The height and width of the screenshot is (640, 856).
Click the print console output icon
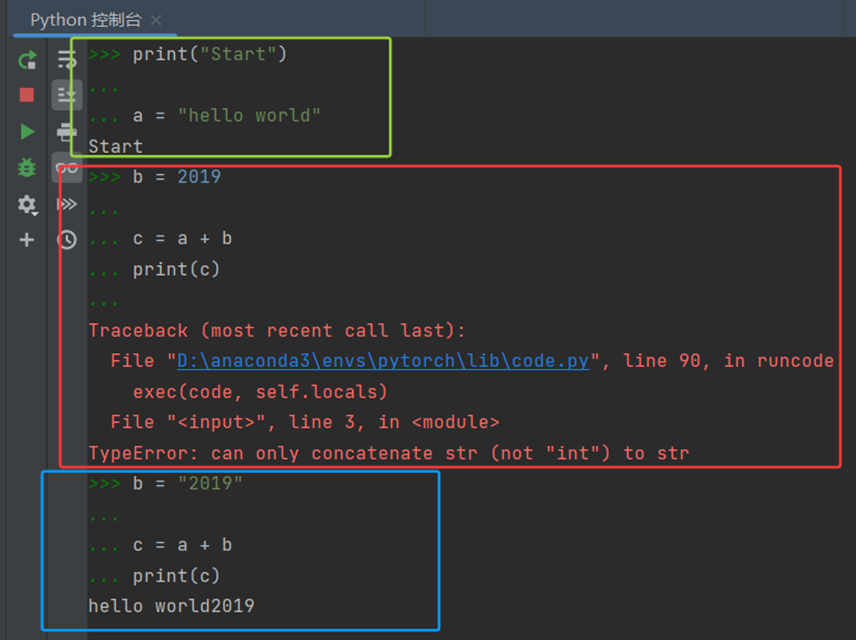pyautogui.click(x=67, y=132)
